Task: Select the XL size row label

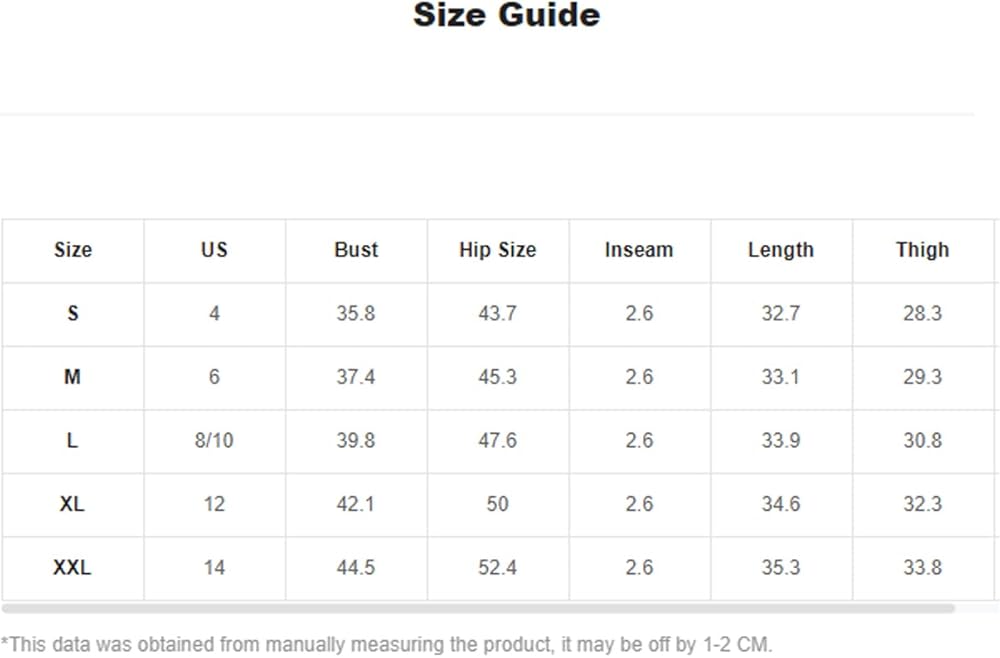Action: click(72, 504)
